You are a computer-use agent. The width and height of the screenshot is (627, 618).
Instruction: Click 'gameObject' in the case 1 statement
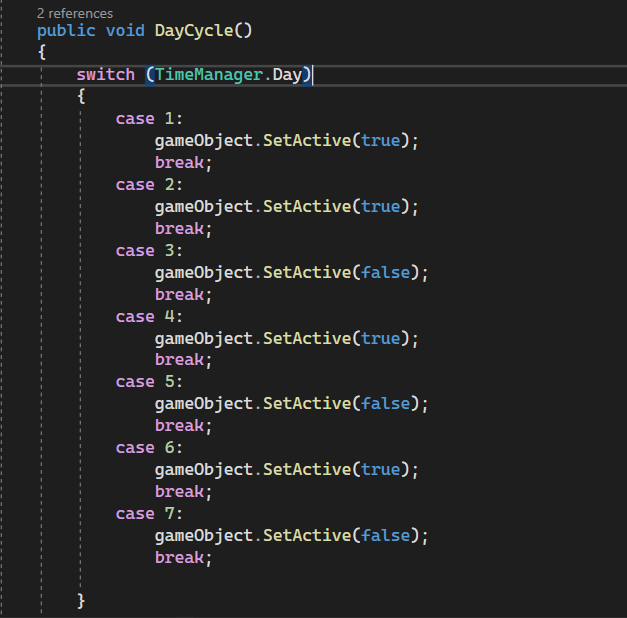pos(204,141)
